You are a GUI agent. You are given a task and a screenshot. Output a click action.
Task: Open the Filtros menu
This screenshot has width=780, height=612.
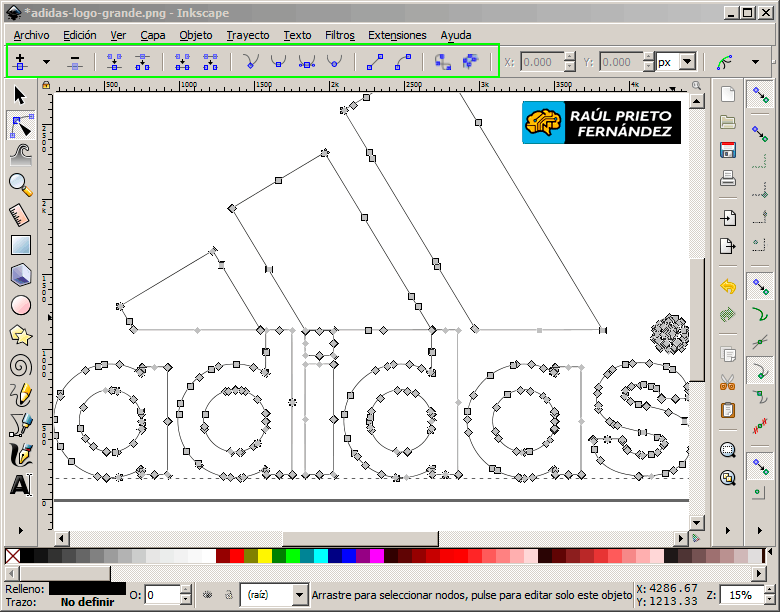pyautogui.click(x=339, y=35)
